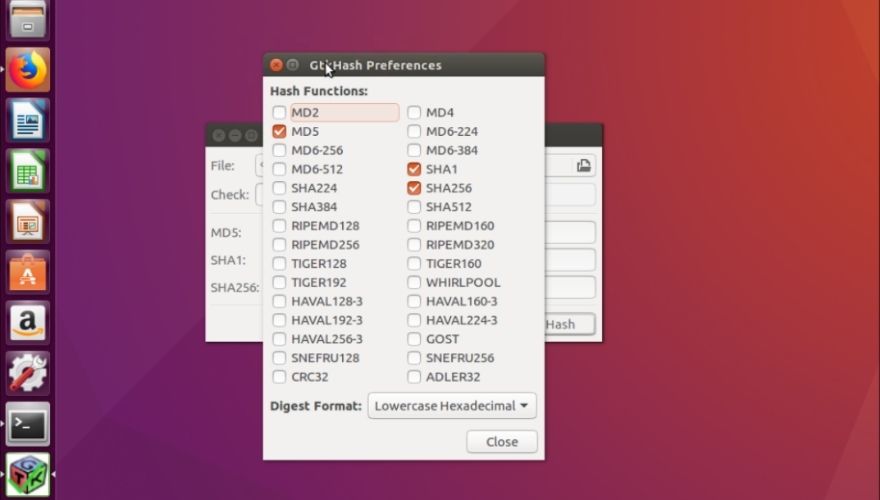Image resolution: width=880 pixels, height=500 pixels.
Task: Open LibreOffice Writer from the dock
Action: tap(28, 120)
